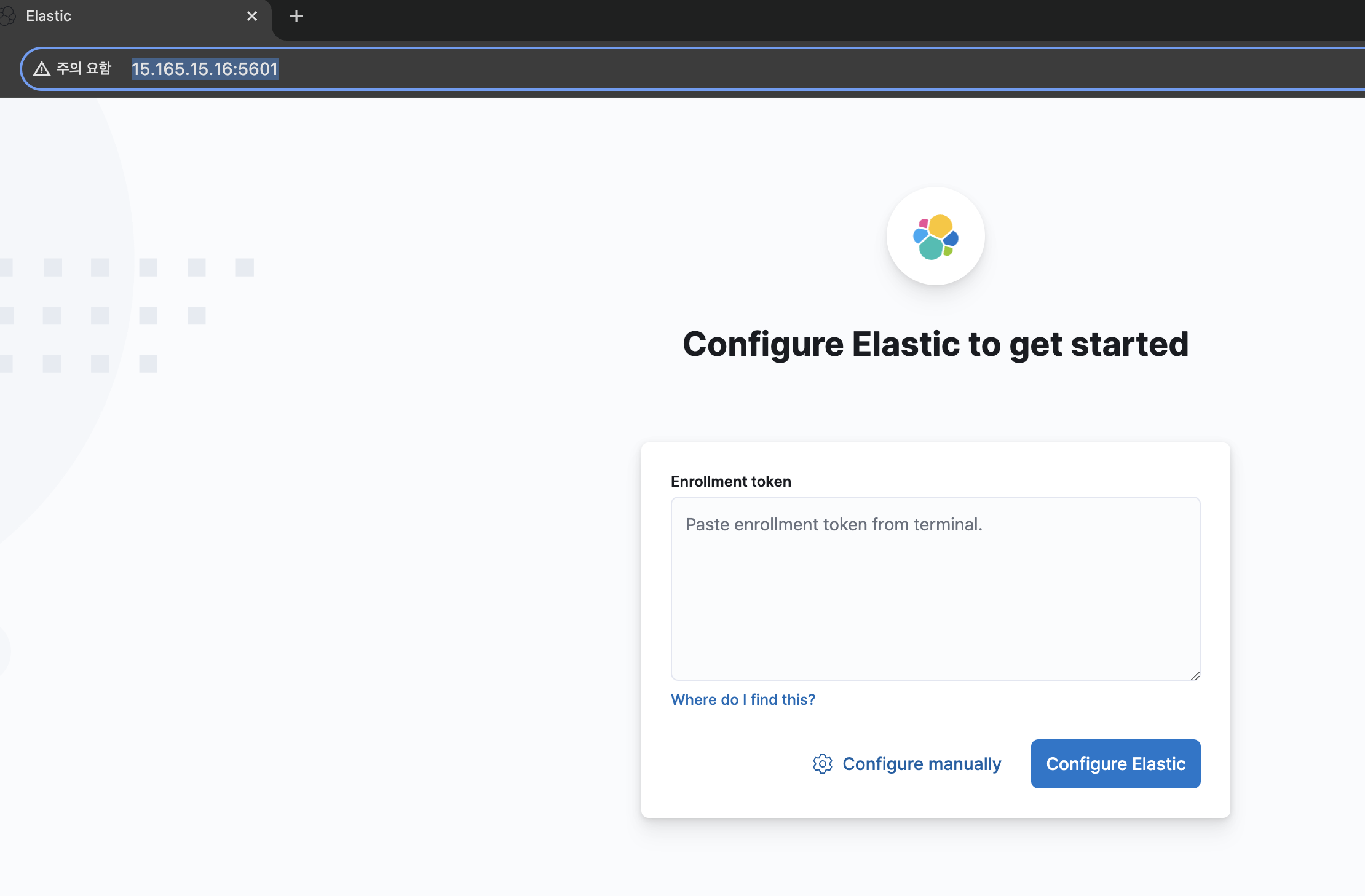1365x896 pixels.
Task: Click the Elastic cluster logo
Action: click(935, 237)
